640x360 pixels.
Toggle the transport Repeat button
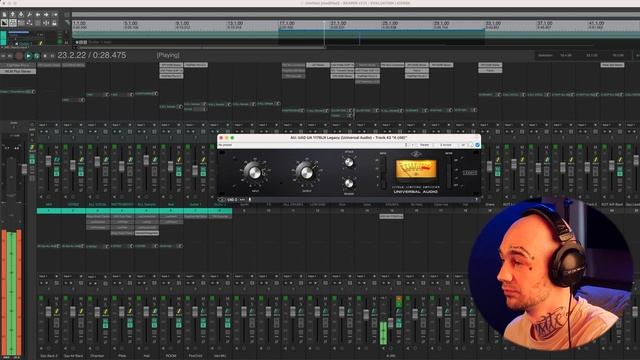tap(37, 56)
